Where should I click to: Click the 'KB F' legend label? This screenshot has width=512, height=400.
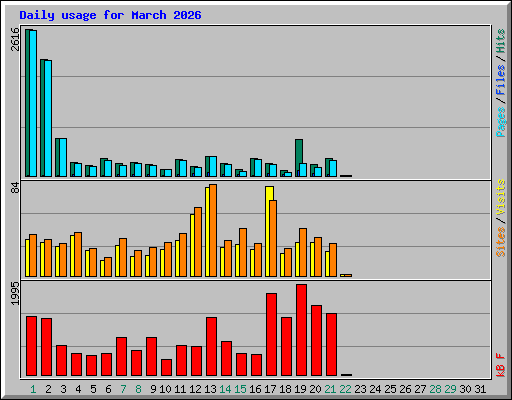click(501, 365)
